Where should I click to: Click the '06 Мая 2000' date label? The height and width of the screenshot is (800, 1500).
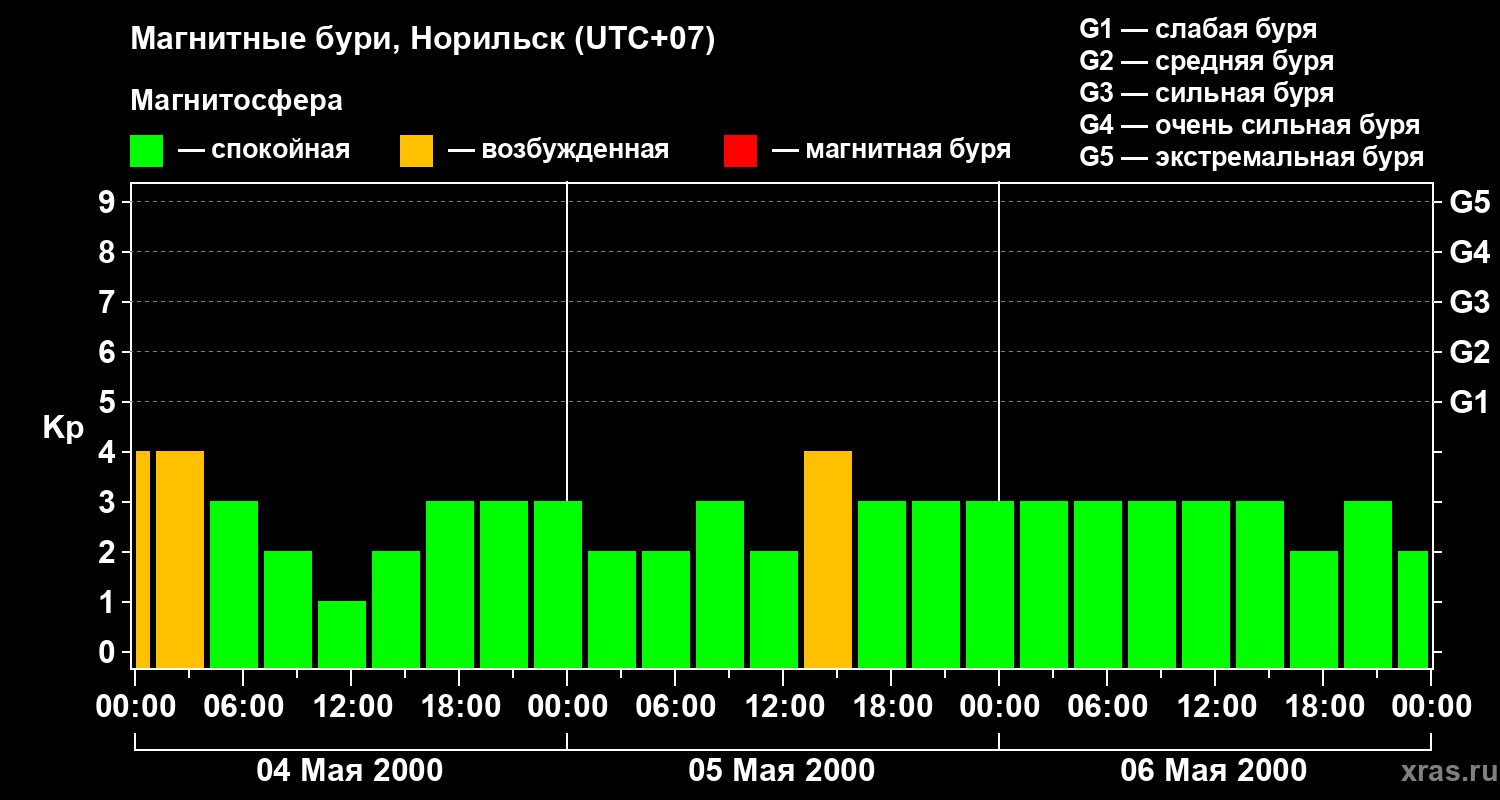pyautogui.click(x=1214, y=770)
